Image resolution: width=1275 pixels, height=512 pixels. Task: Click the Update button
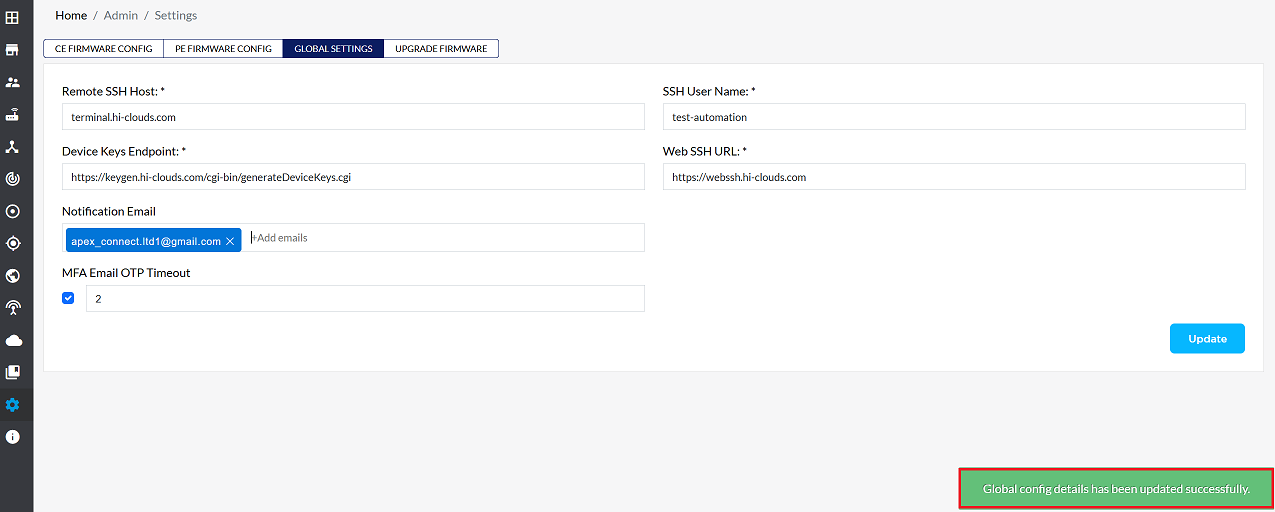click(x=1207, y=339)
